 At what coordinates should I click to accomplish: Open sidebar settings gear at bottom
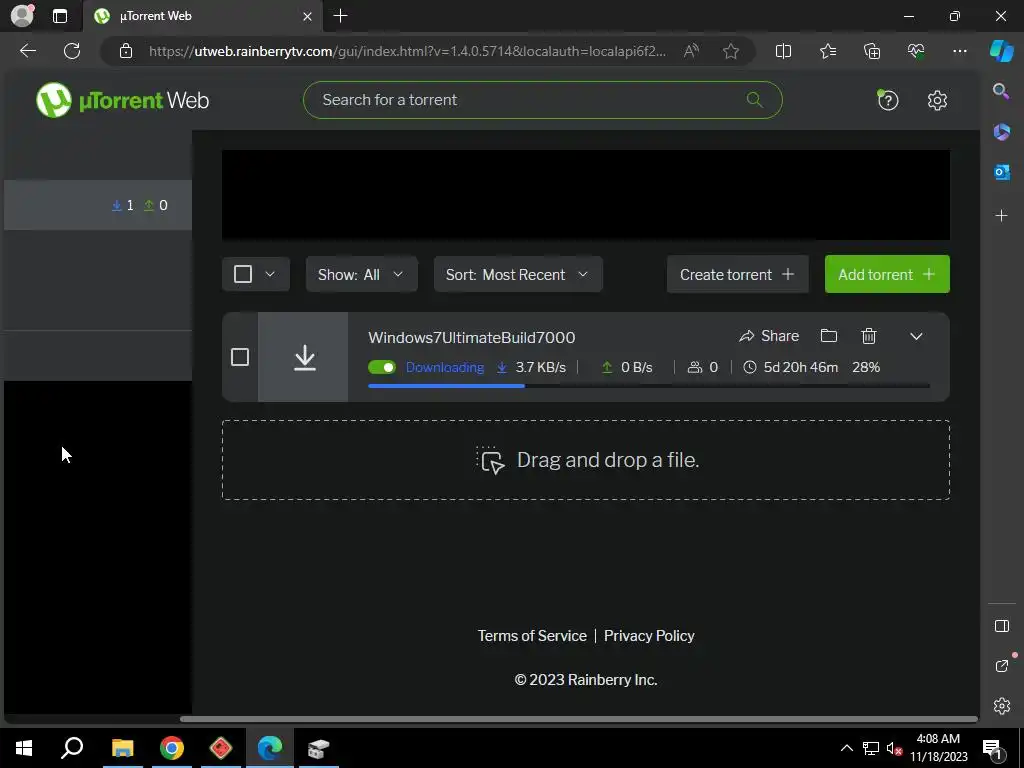point(1001,706)
